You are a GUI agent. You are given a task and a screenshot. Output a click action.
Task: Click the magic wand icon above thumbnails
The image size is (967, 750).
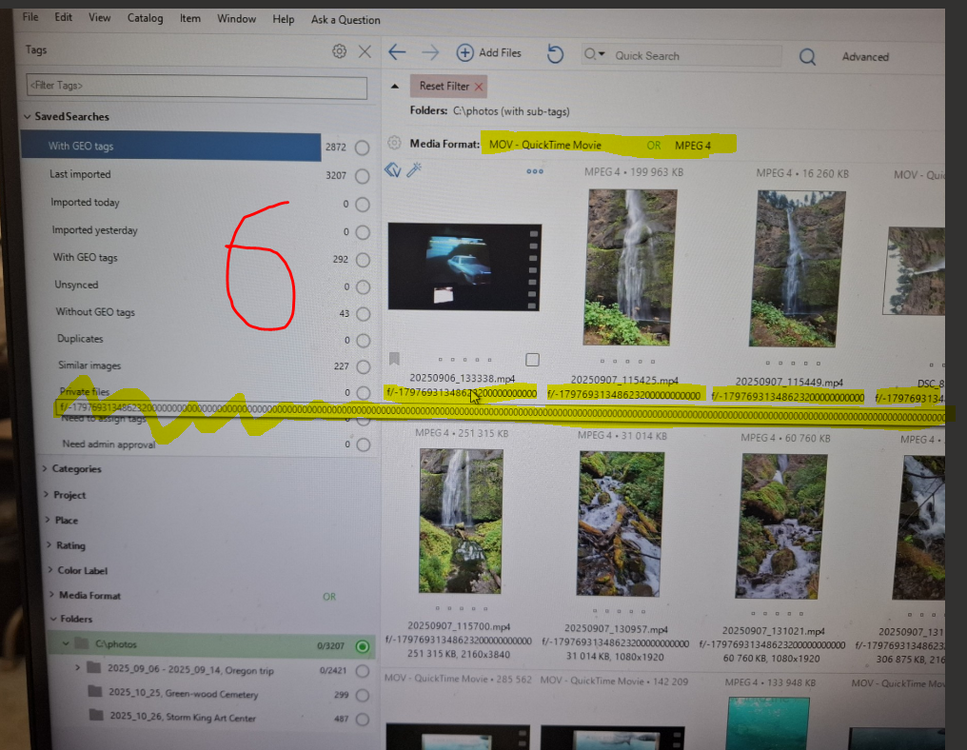(413, 171)
